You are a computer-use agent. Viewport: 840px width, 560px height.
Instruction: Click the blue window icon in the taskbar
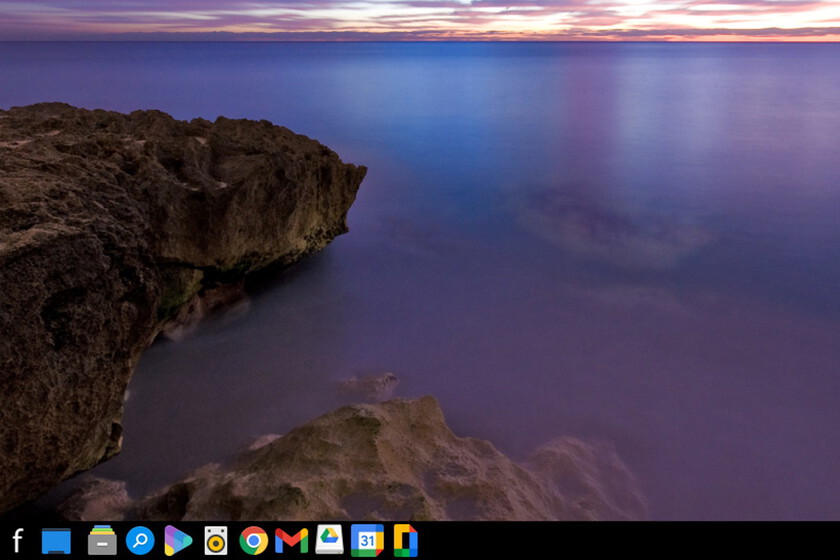pyautogui.click(x=56, y=541)
